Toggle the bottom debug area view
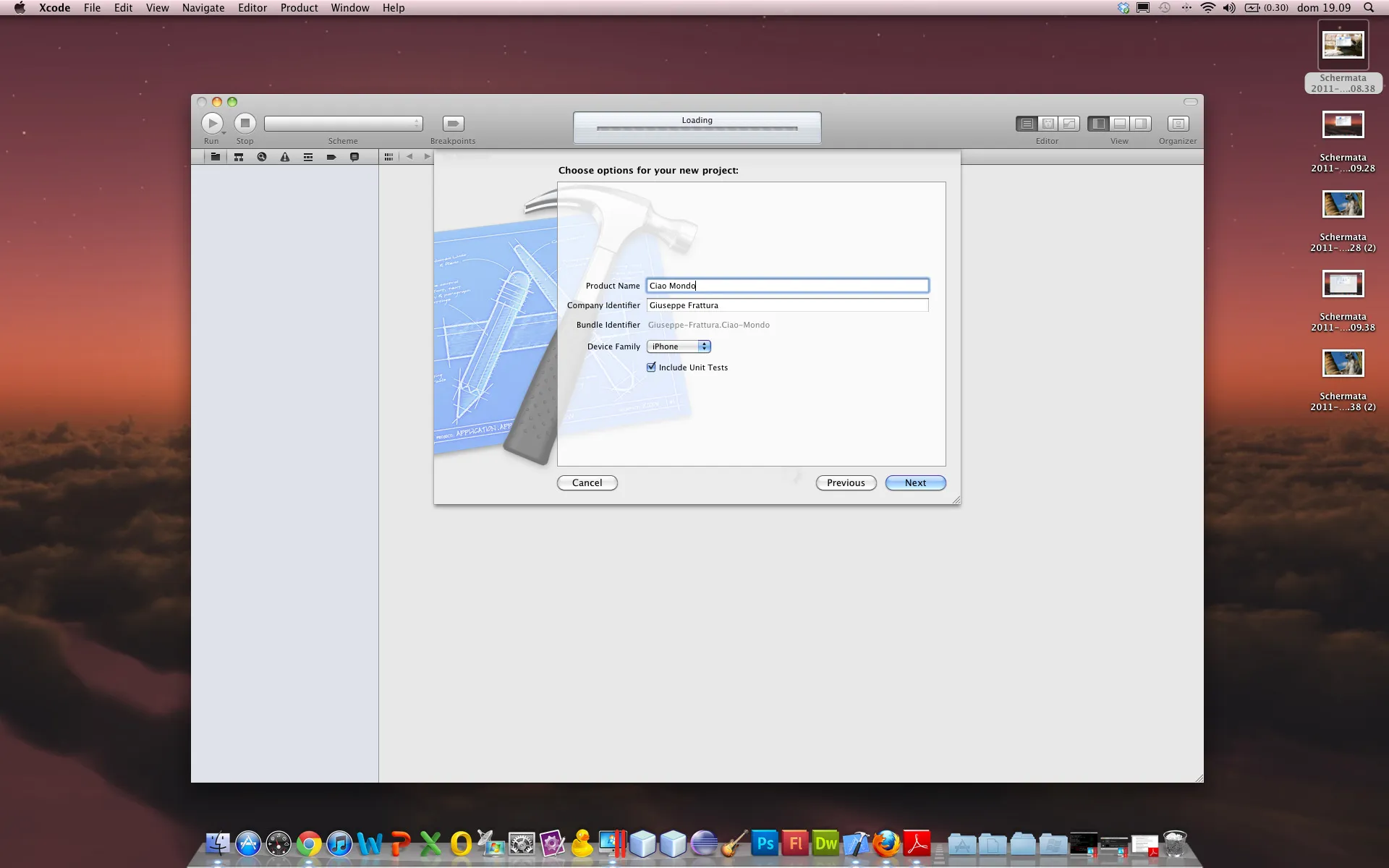This screenshot has height=868, width=1389. (1119, 124)
